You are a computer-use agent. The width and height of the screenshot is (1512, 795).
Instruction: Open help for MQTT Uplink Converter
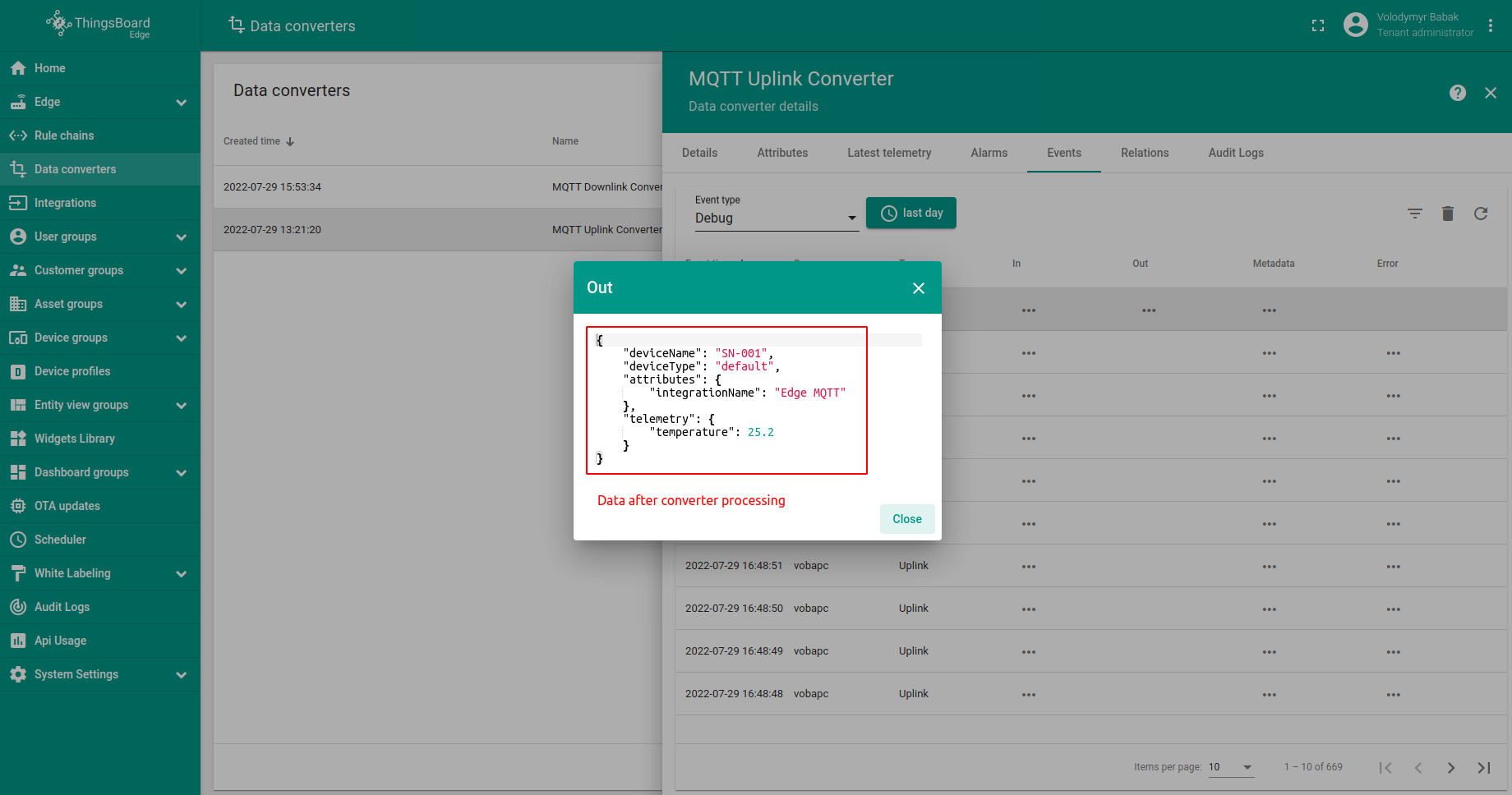tap(1458, 93)
